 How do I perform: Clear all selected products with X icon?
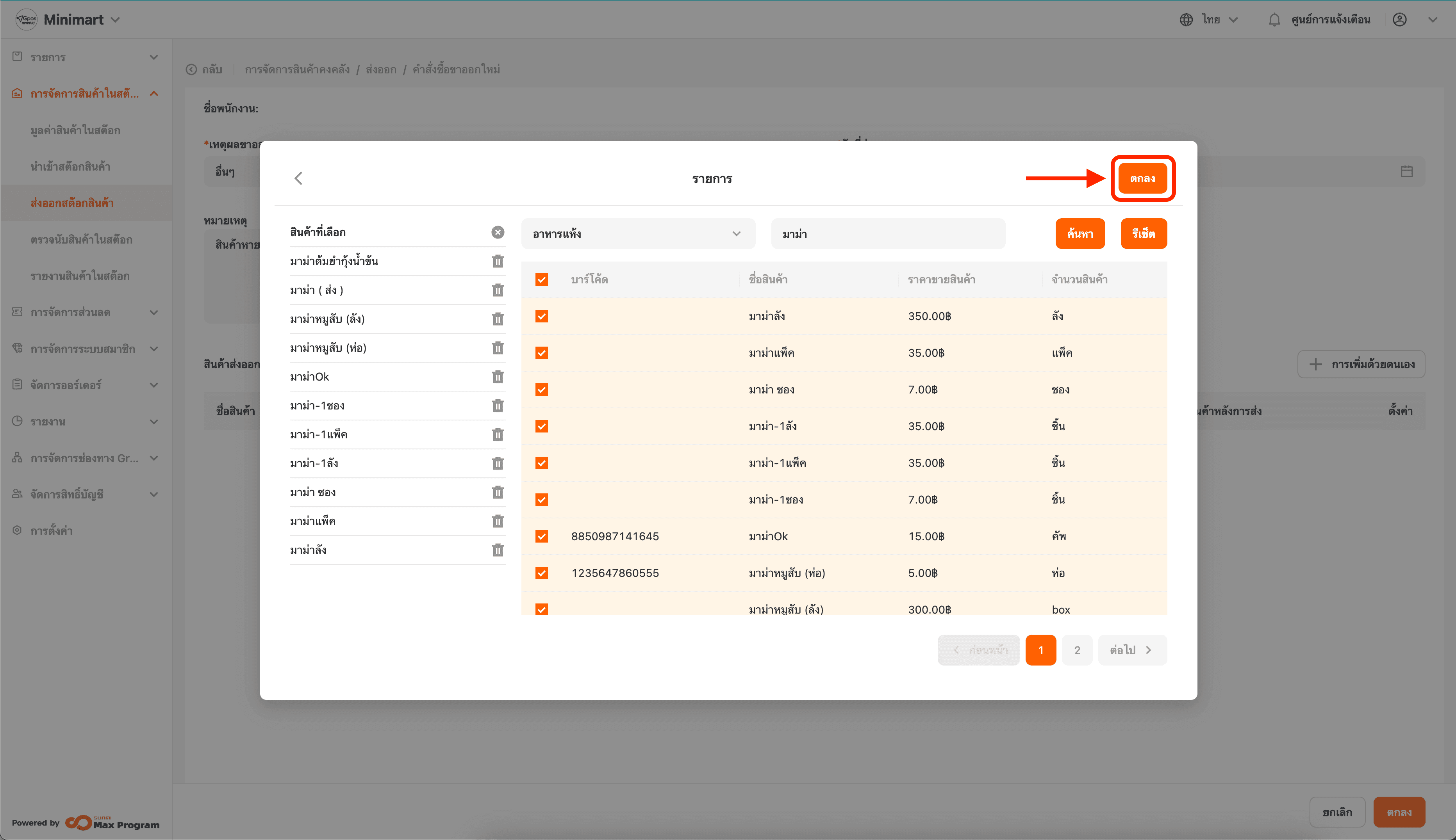498,232
